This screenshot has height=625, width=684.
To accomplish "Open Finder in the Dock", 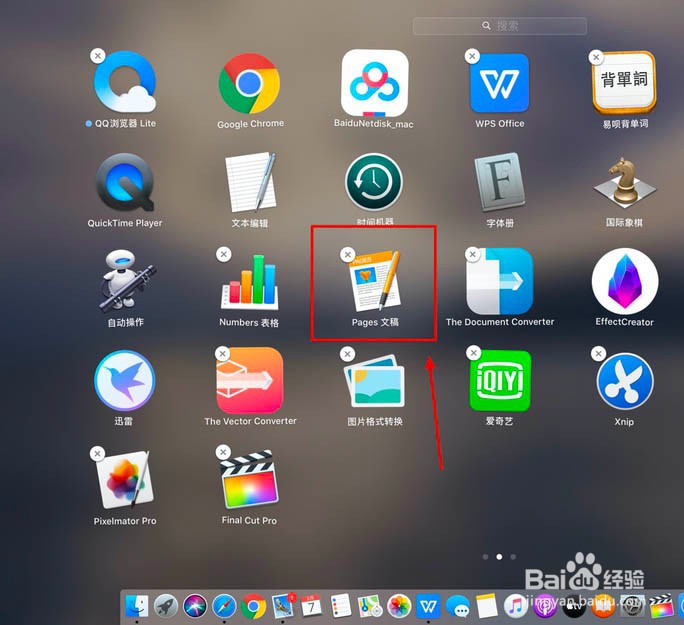I will tap(137, 606).
